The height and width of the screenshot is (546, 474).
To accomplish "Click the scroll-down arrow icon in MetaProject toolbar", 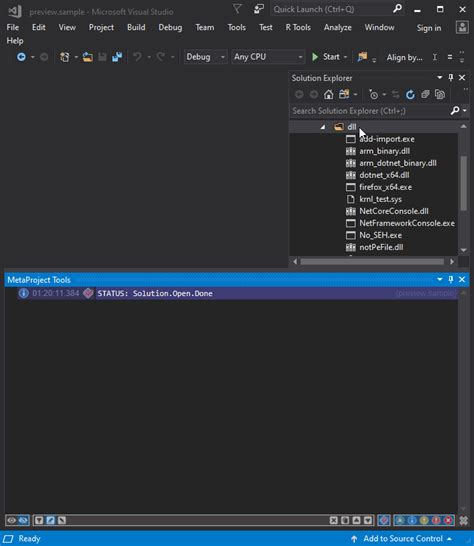I will pyautogui.click(x=368, y=520).
